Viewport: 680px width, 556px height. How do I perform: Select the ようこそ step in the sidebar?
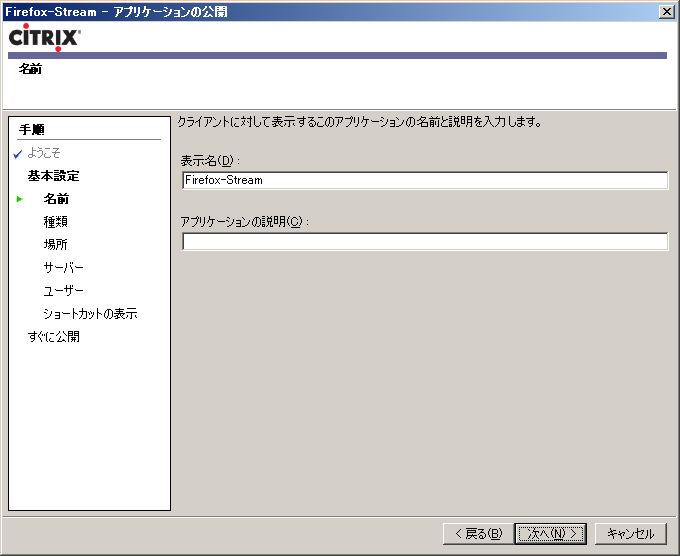(x=44, y=153)
